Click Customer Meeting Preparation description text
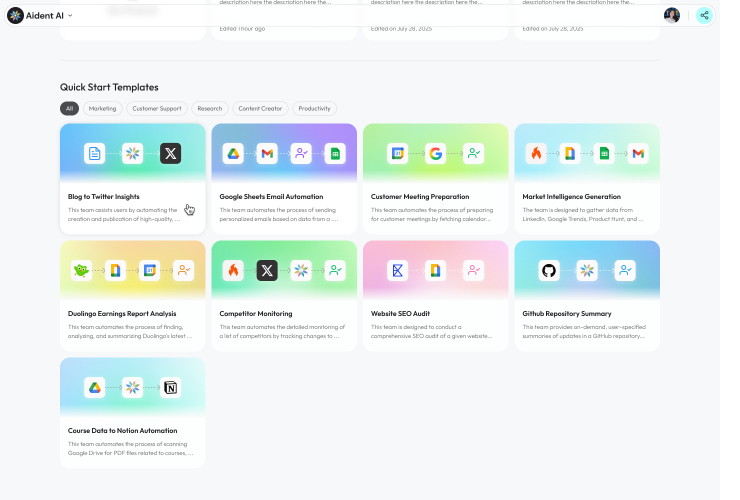 [x=432, y=215]
